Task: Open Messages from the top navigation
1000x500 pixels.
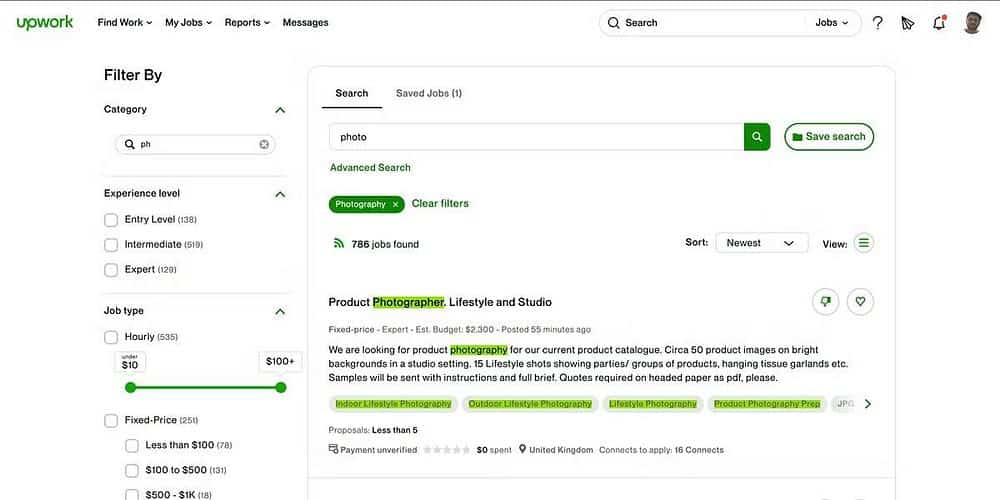Action: point(305,22)
